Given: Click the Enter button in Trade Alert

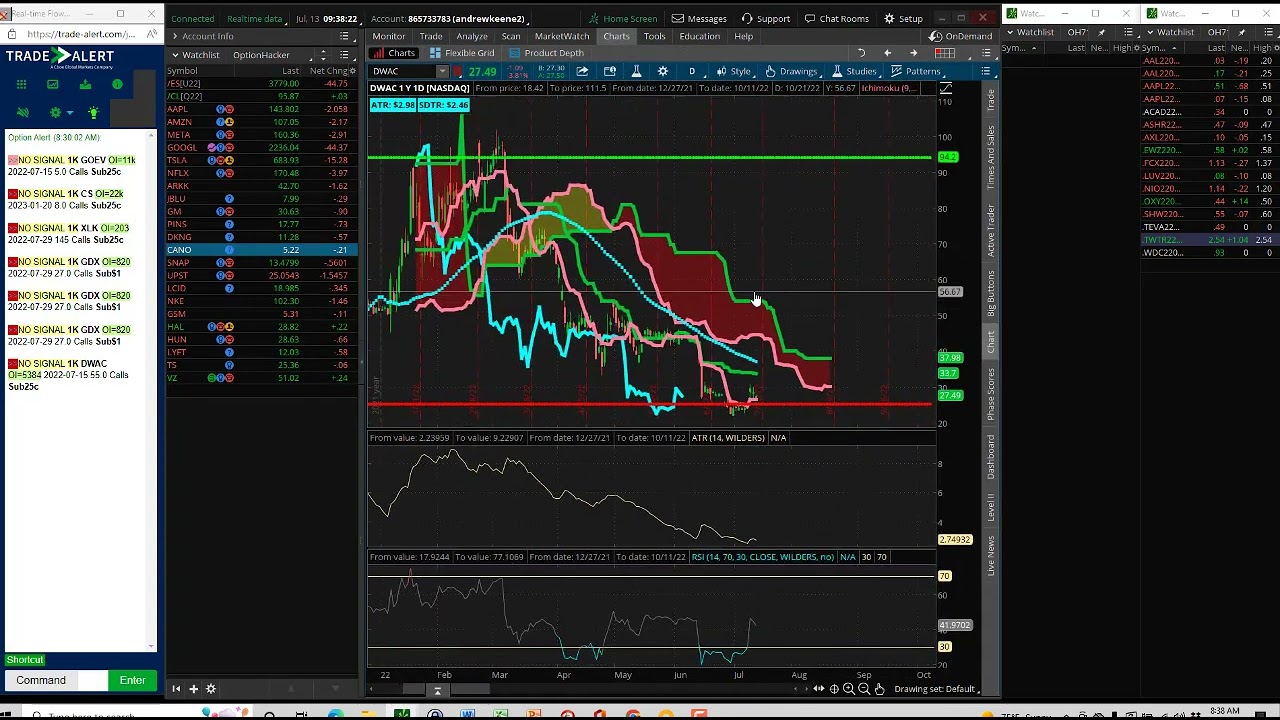Looking at the screenshot, I should point(132,680).
